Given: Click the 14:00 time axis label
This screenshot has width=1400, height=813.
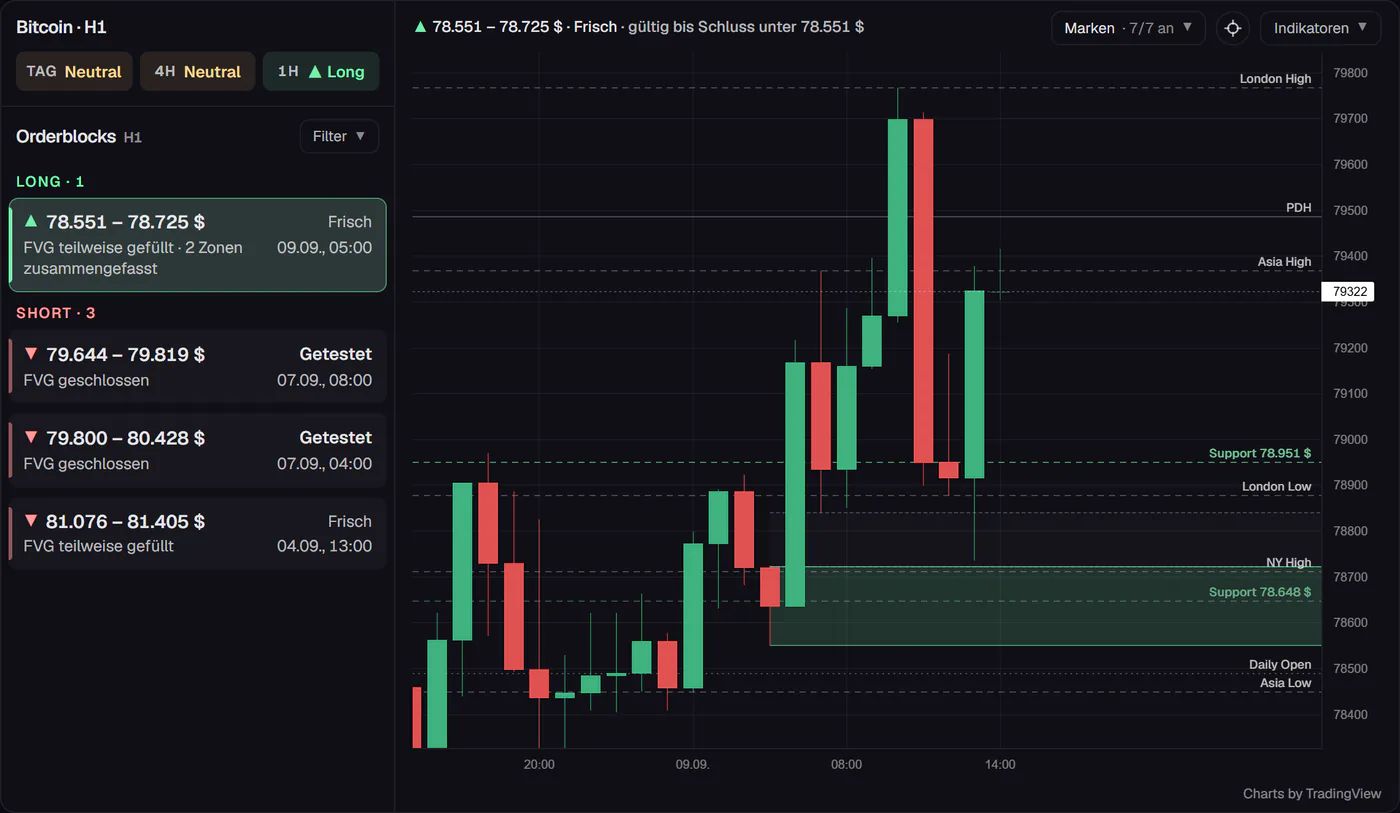Looking at the screenshot, I should pyautogui.click(x=1000, y=764).
